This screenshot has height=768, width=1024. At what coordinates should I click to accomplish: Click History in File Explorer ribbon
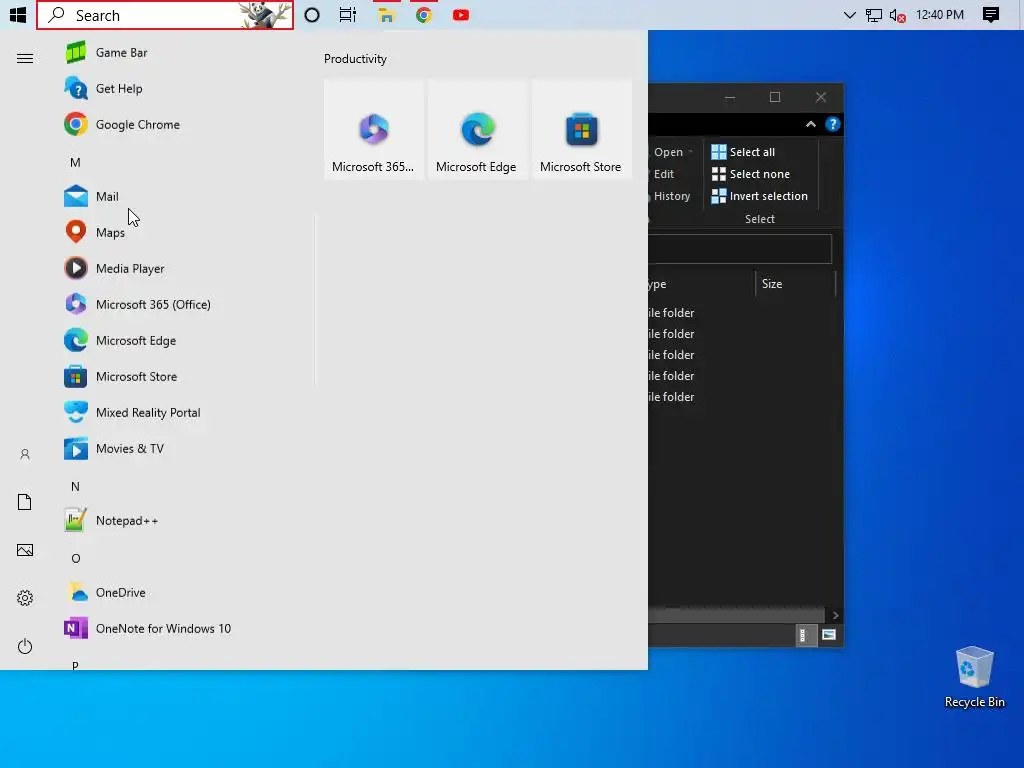[x=671, y=196]
